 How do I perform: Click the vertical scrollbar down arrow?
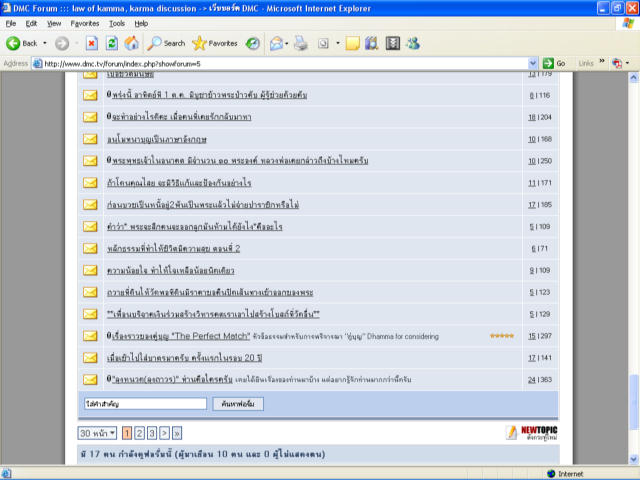[x=633, y=460]
